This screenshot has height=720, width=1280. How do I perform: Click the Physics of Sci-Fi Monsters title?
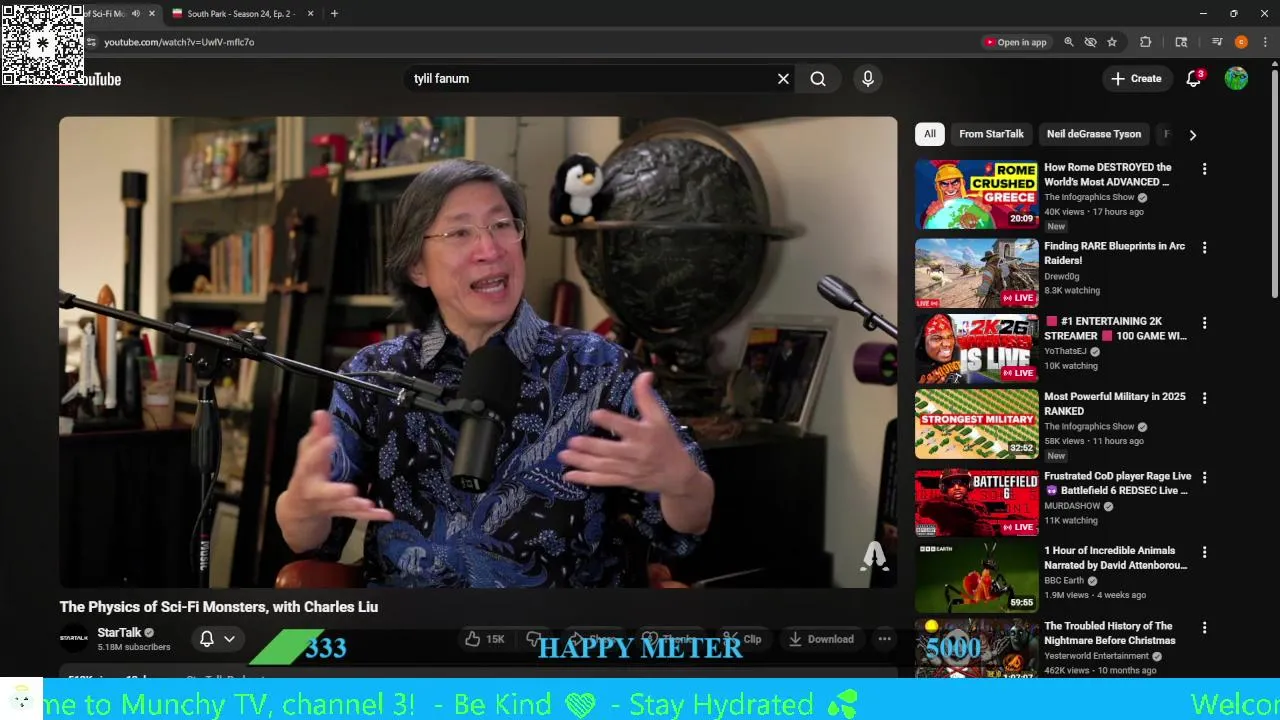tap(219, 607)
